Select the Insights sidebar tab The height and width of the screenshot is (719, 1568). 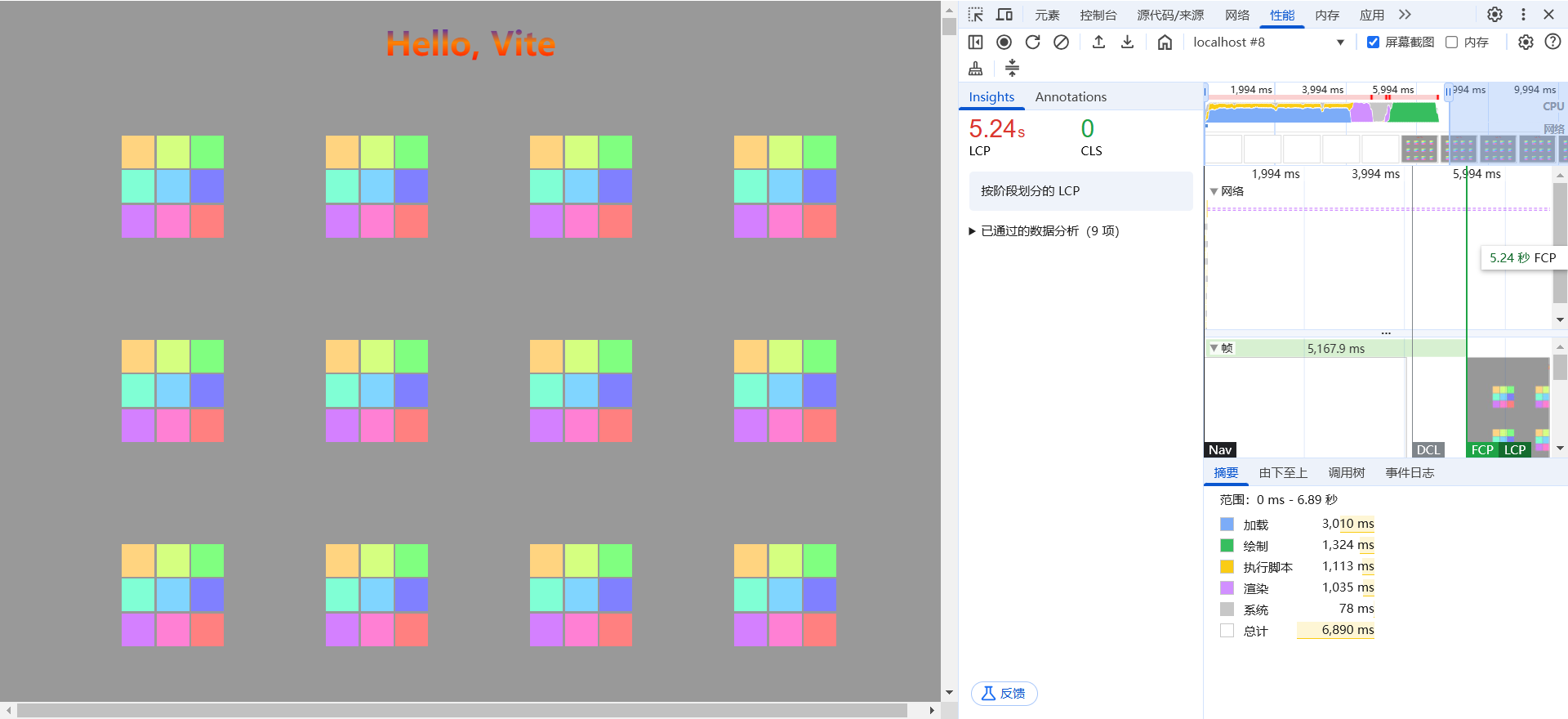pos(991,96)
